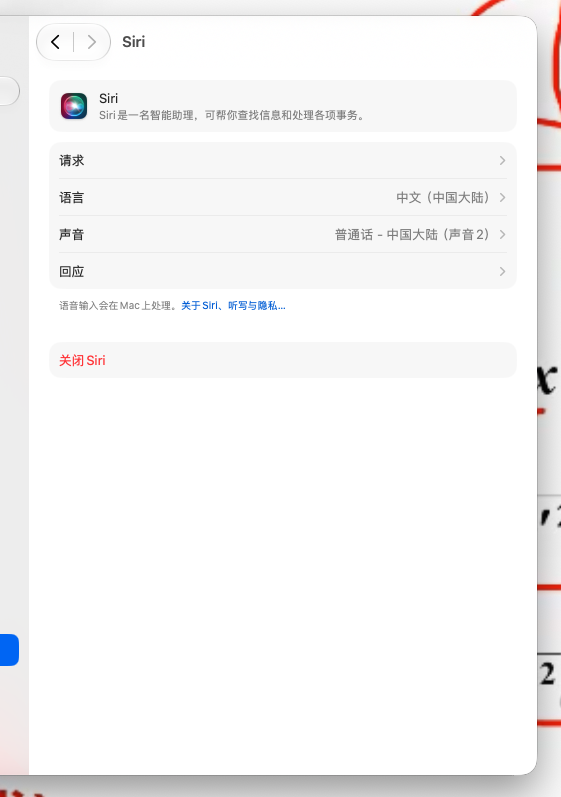Expand the 请求 row chevron
This screenshot has width=561, height=797.
tap(502, 161)
